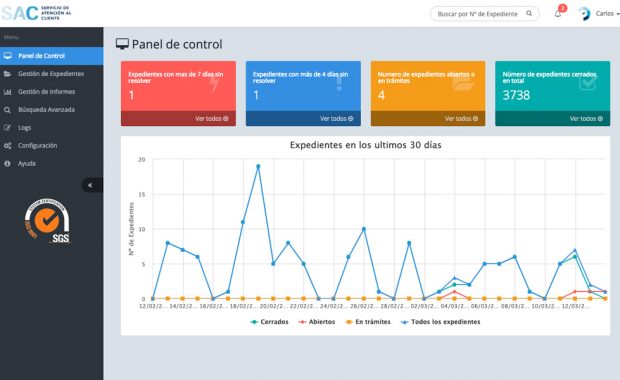
Task: Click the peak data point of 19 expedientes
Action: [258, 166]
